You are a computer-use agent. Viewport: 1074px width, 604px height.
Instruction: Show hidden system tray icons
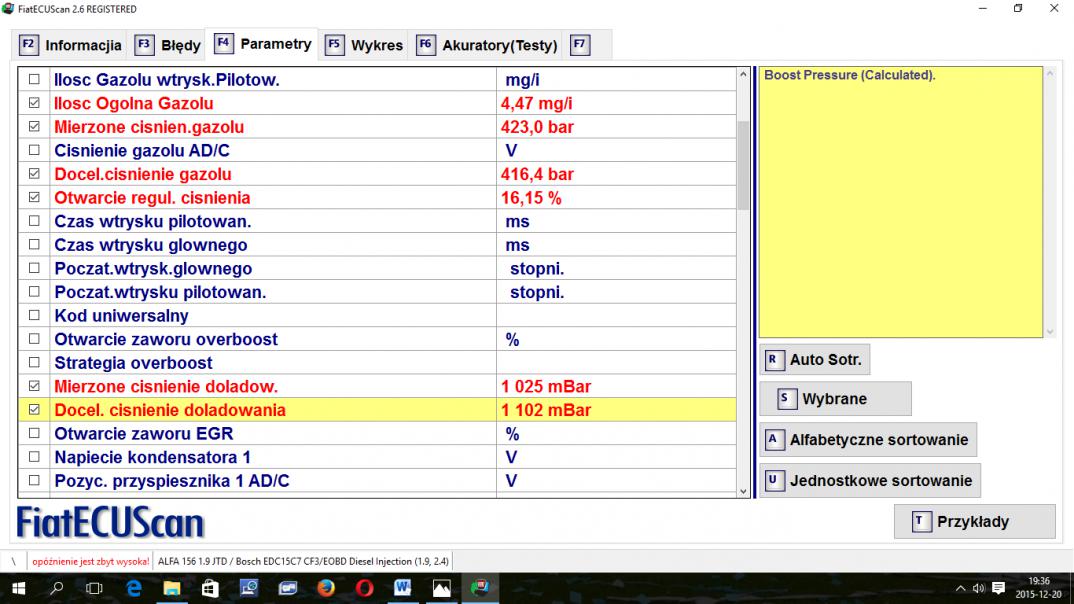click(961, 588)
